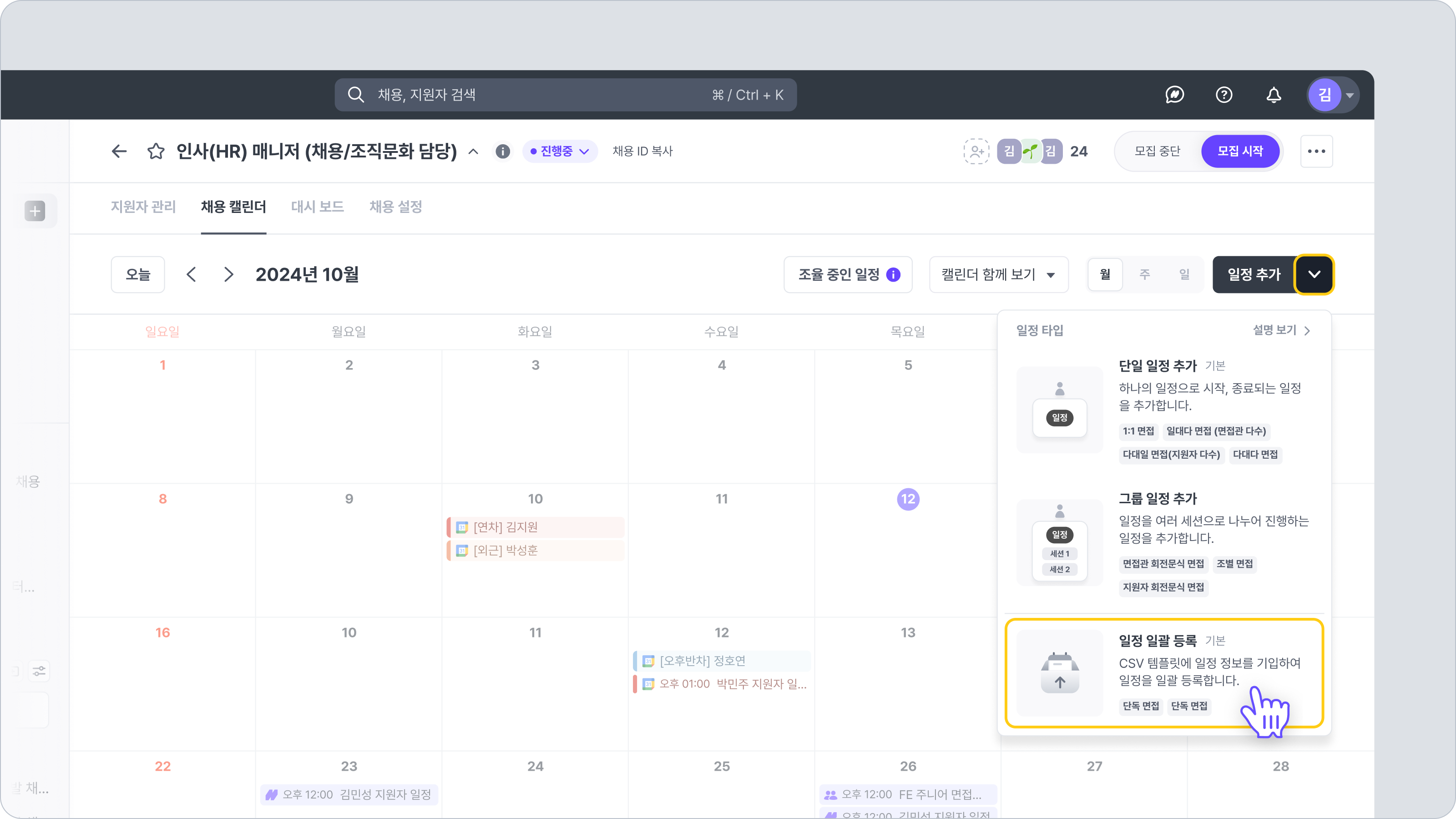
Task: Expand 캘린더 함께 보기 dropdown
Action: coord(998,274)
